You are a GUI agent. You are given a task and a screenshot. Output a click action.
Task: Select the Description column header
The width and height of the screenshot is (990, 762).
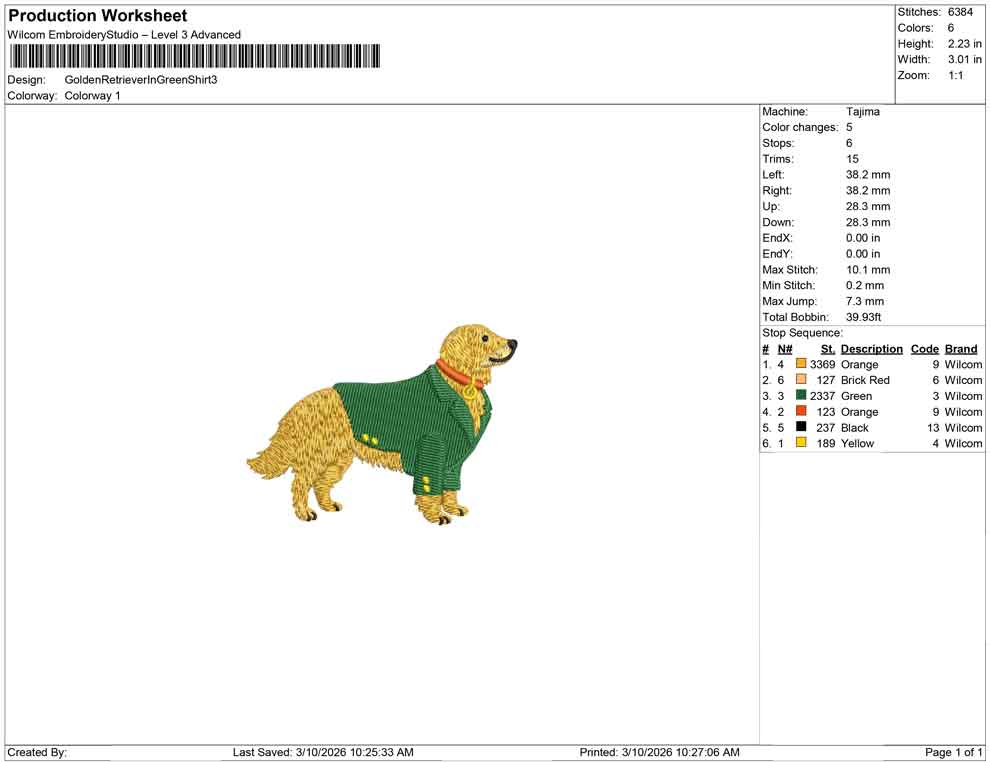coord(872,348)
